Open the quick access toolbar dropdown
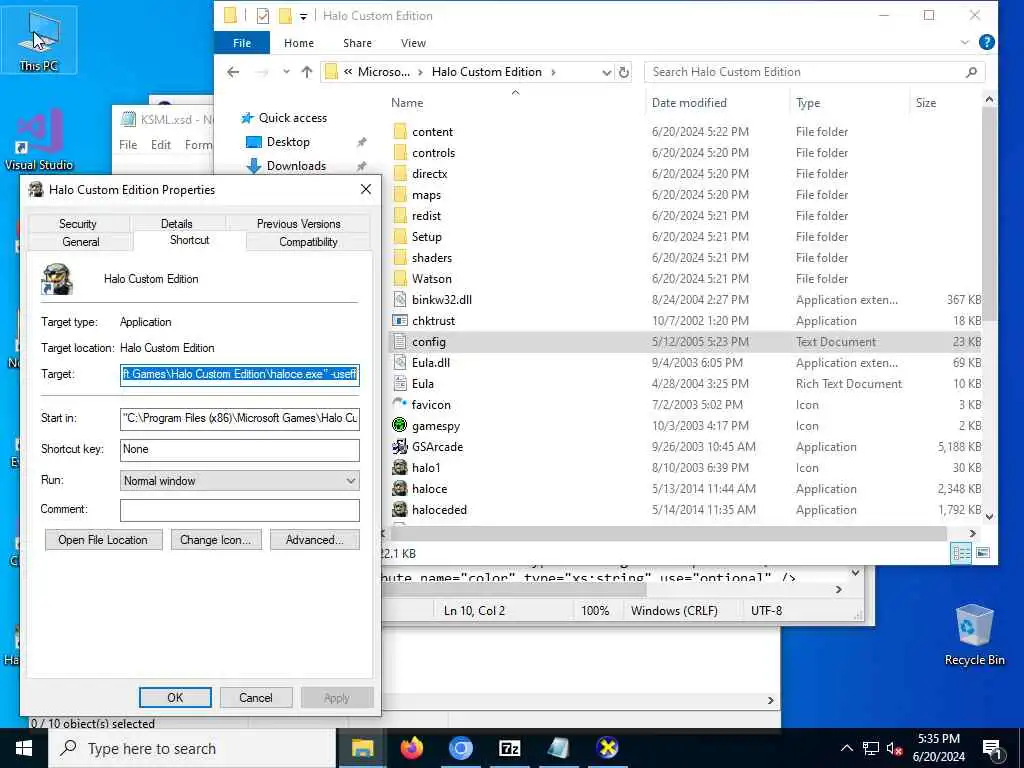 [303, 16]
